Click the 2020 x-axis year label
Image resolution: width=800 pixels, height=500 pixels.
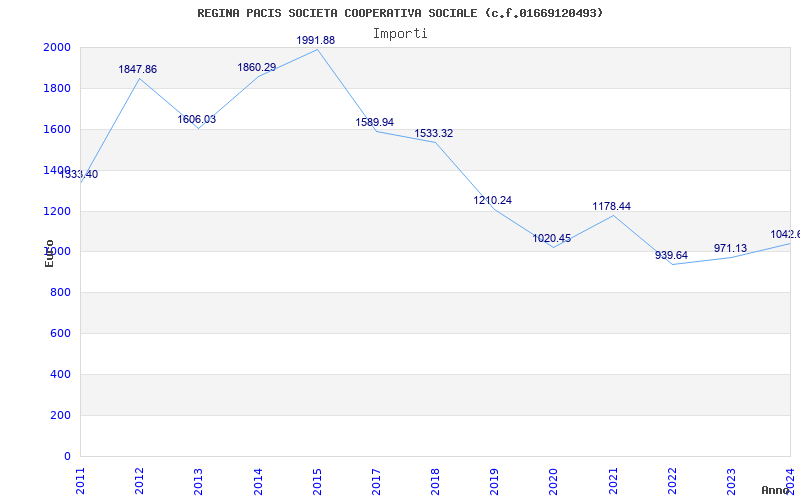point(554,481)
